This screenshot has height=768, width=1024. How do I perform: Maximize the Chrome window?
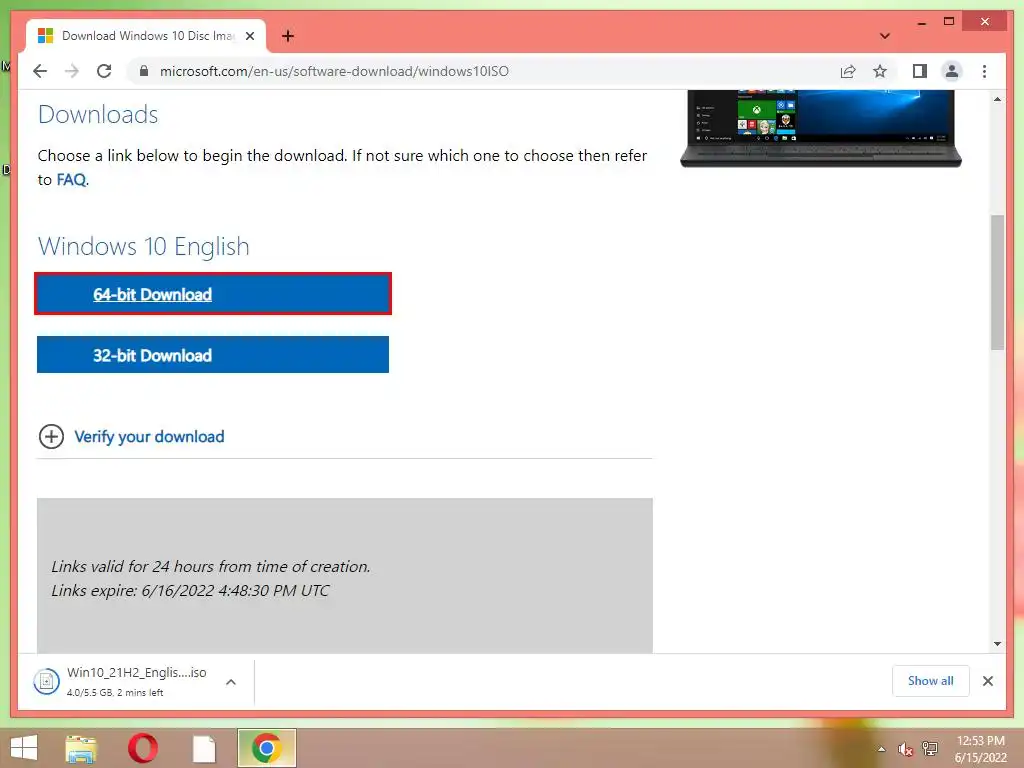point(949,22)
